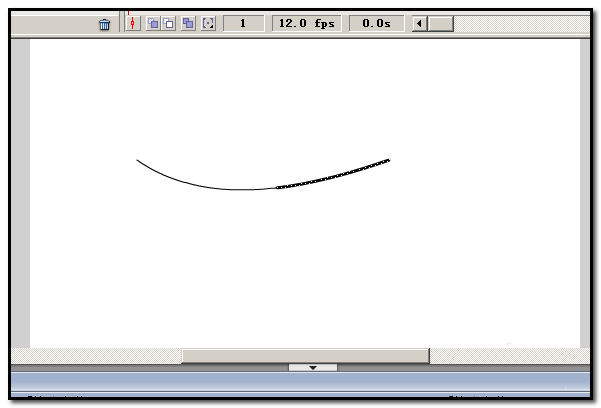
Task: Collapse panel with bottom down-arrow handle
Action: (313, 367)
